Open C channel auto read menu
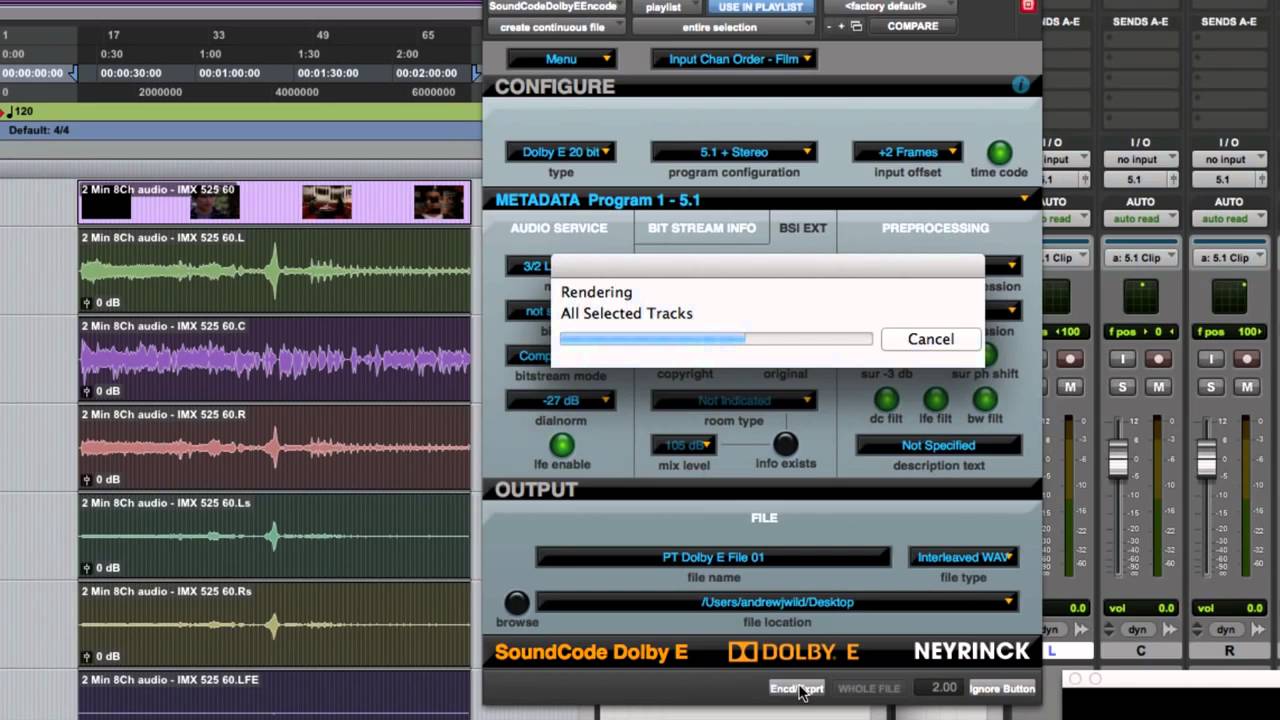Screen dimensions: 1280x720 coord(1141,219)
